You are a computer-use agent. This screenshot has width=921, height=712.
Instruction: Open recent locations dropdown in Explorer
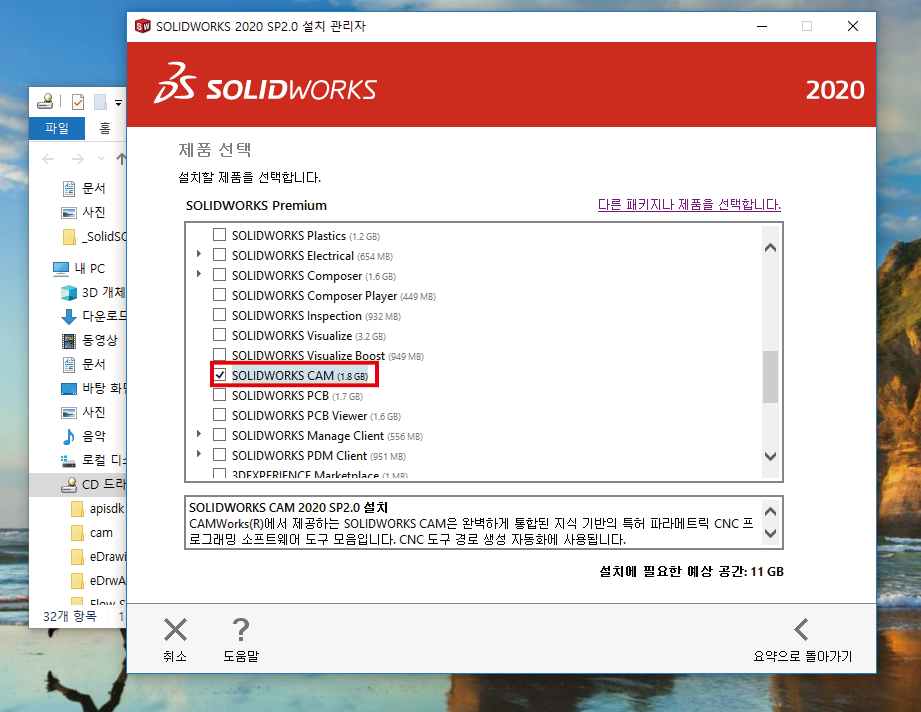click(x=101, y=159)
